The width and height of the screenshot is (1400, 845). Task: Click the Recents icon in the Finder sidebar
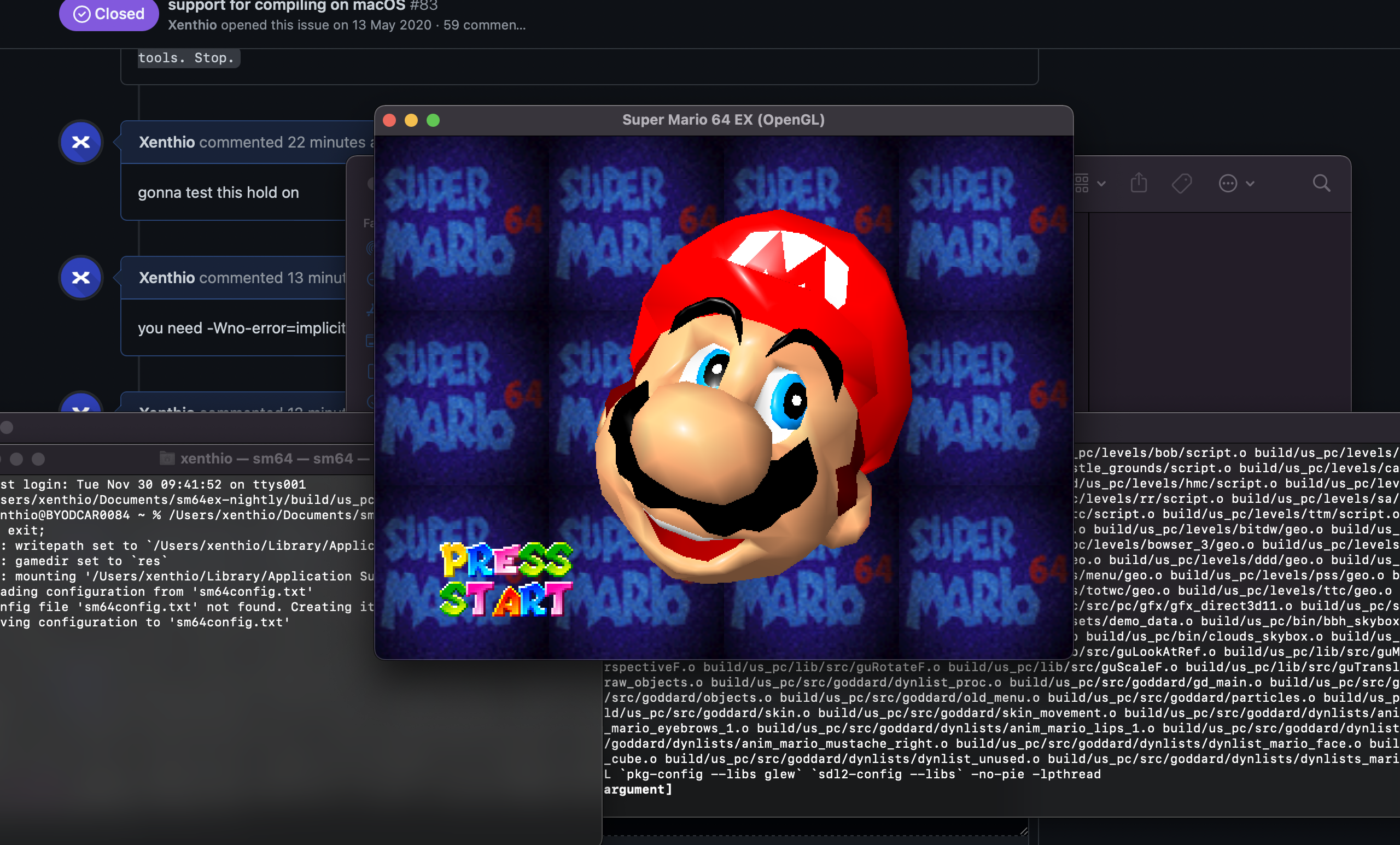point(370,280)
